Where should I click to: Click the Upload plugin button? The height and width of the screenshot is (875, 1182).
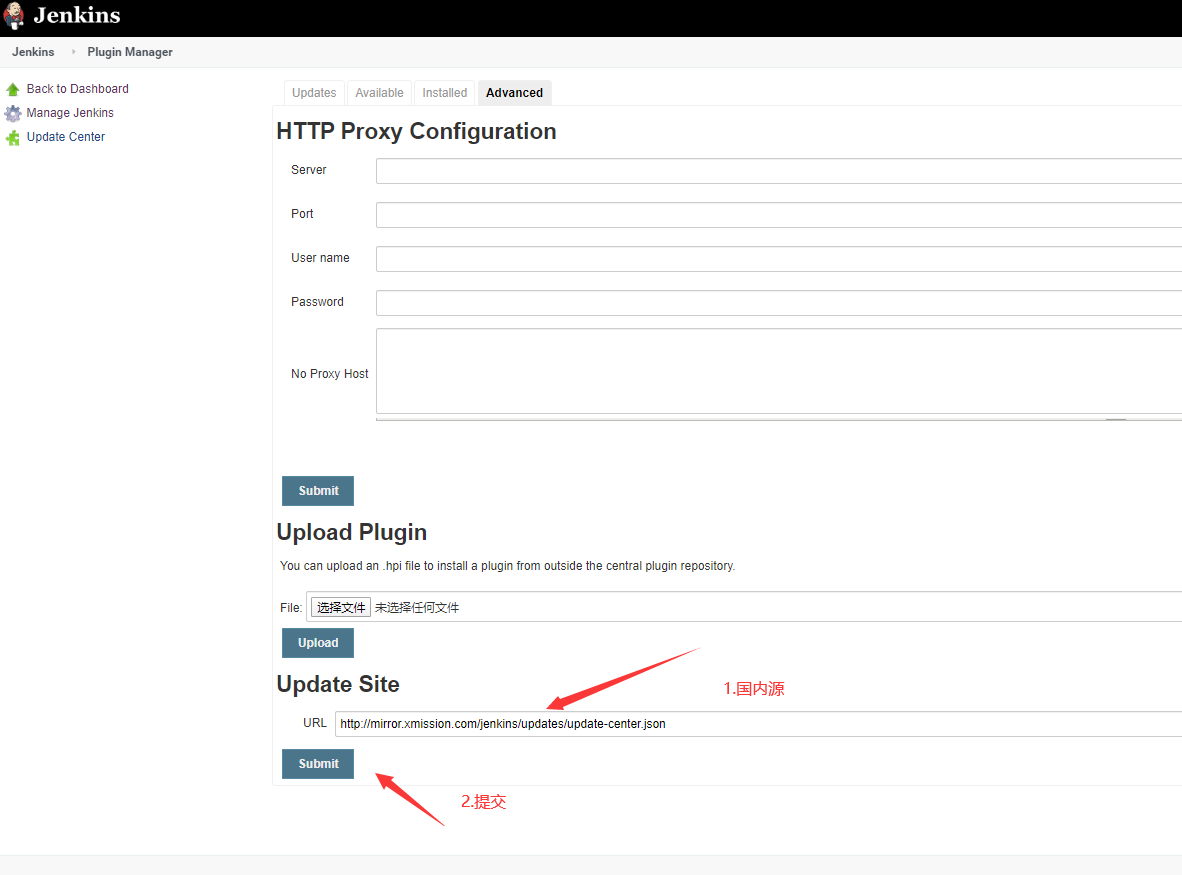[318, 643]
